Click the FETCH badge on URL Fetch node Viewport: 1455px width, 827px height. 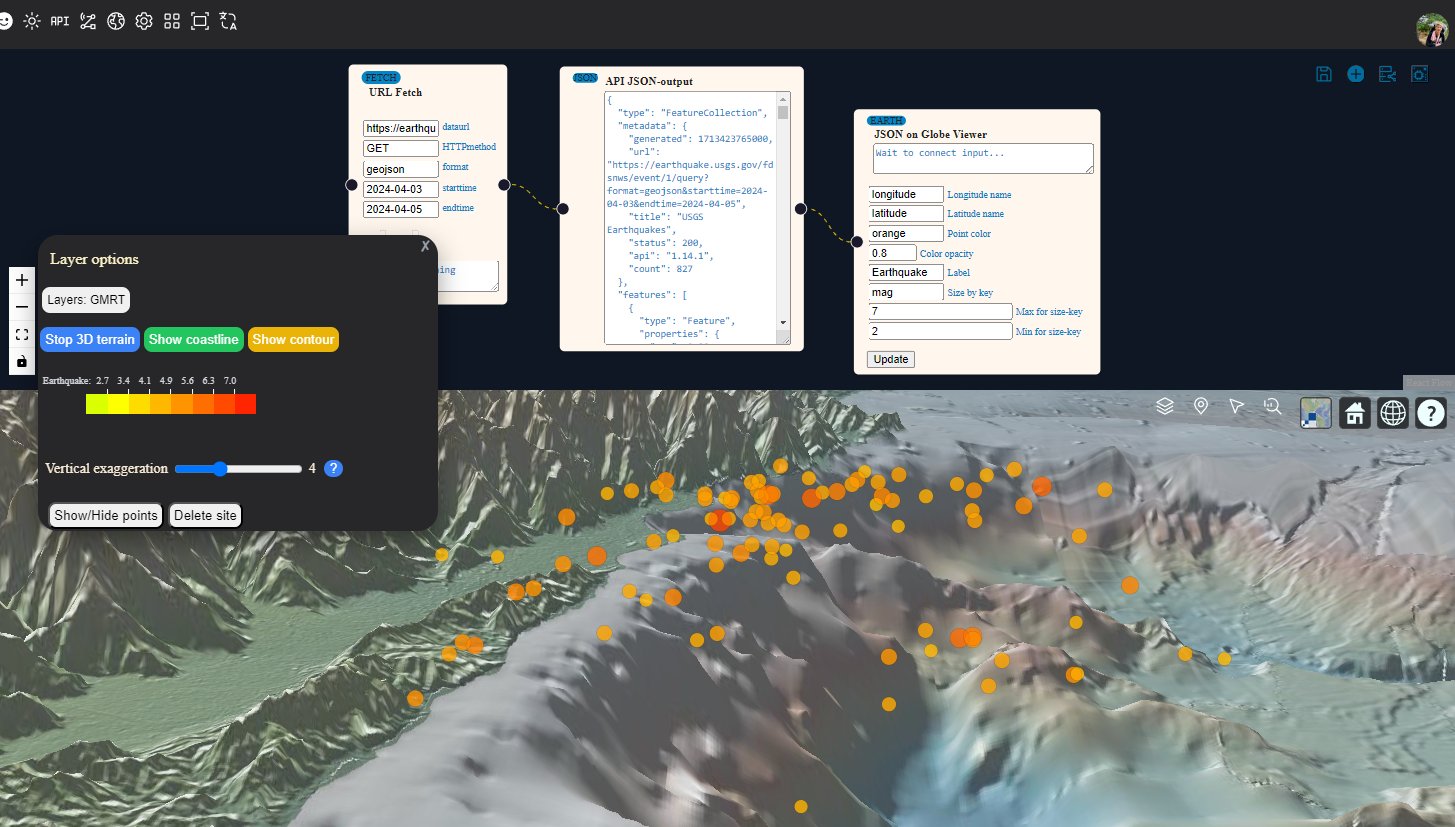(x=381, y=77)
